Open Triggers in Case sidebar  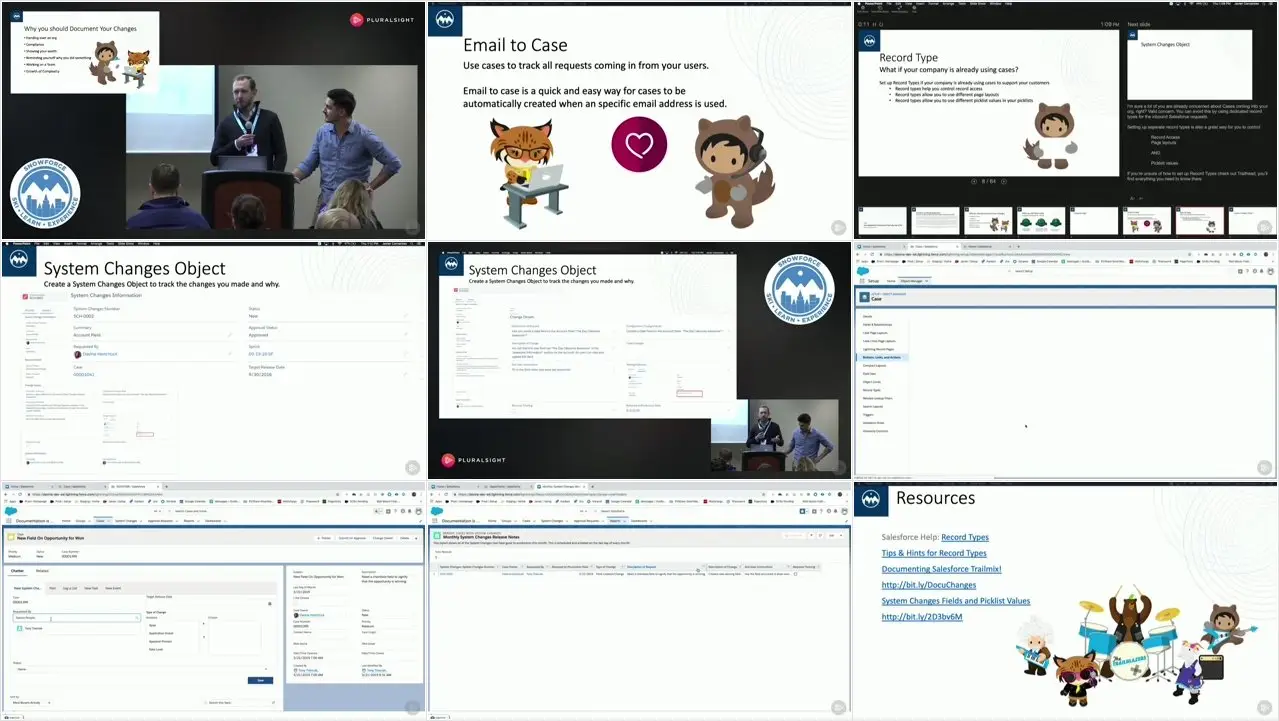(x=868, y=415)
